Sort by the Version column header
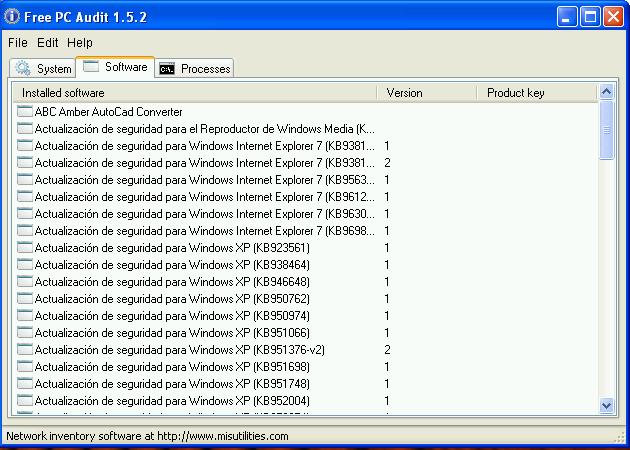The image size is (630, 450). coord(427,93)
